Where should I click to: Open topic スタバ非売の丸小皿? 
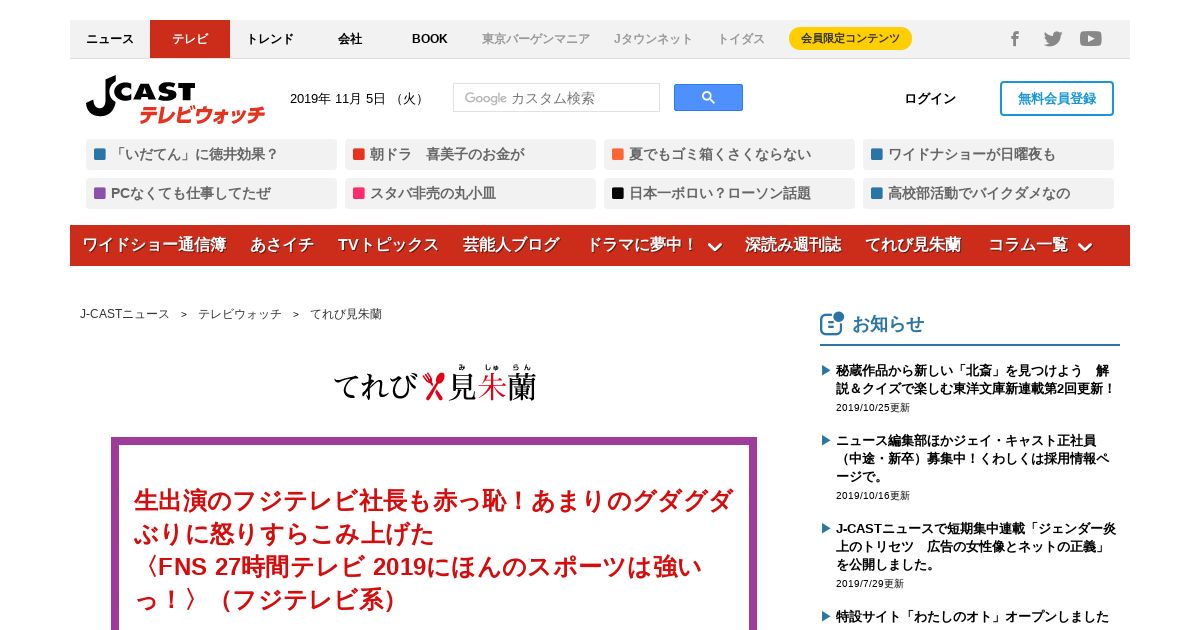click(x=470, y=193)
